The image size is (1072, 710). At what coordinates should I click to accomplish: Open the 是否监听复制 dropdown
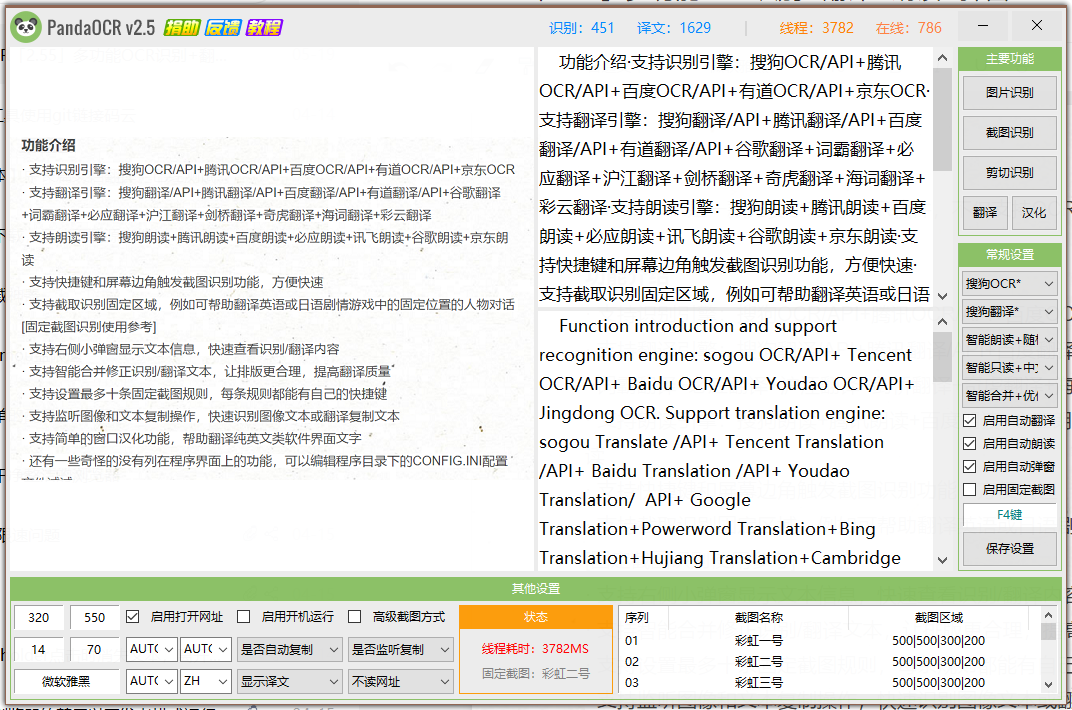click(400, 649)
